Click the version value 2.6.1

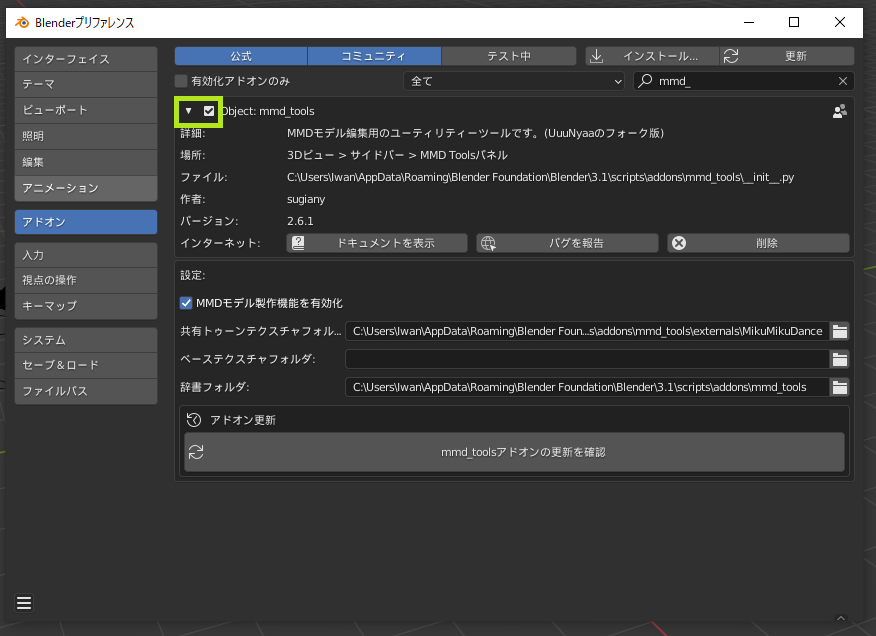click(x=300, y=221)
